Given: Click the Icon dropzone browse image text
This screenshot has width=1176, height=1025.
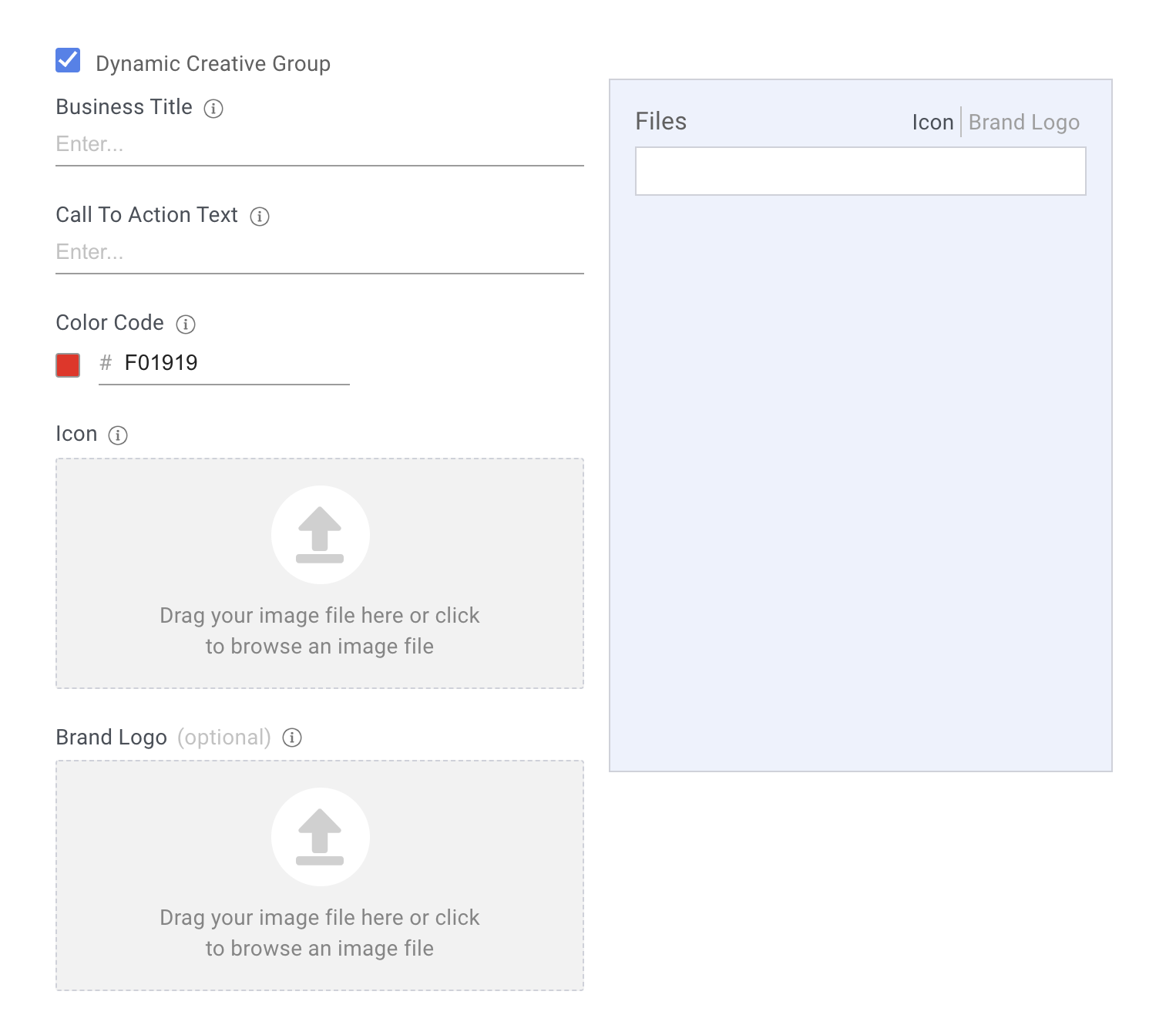Looking at the screenshot, I should pos(319,630).
